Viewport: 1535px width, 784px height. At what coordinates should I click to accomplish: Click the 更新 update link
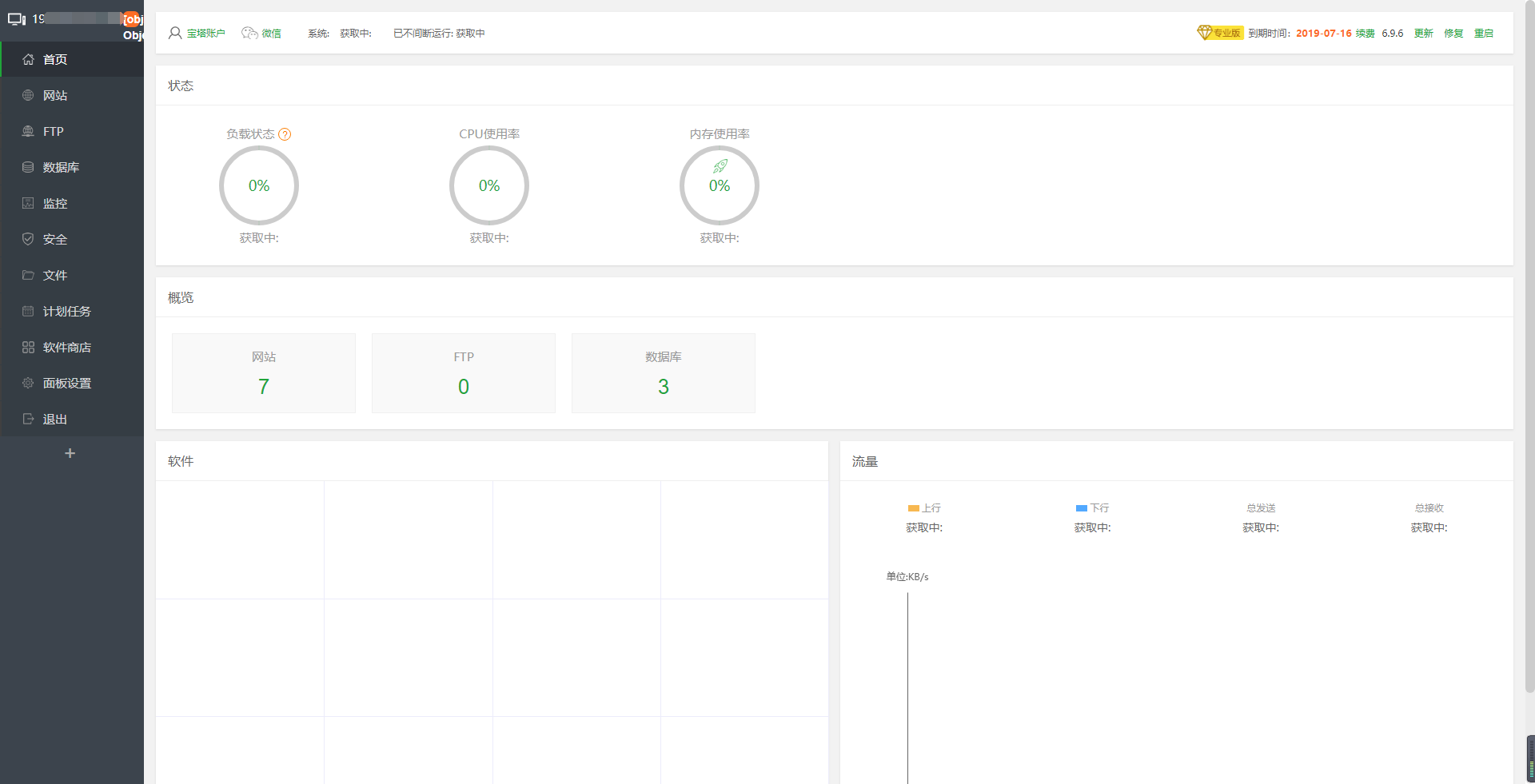point(1423,34)
